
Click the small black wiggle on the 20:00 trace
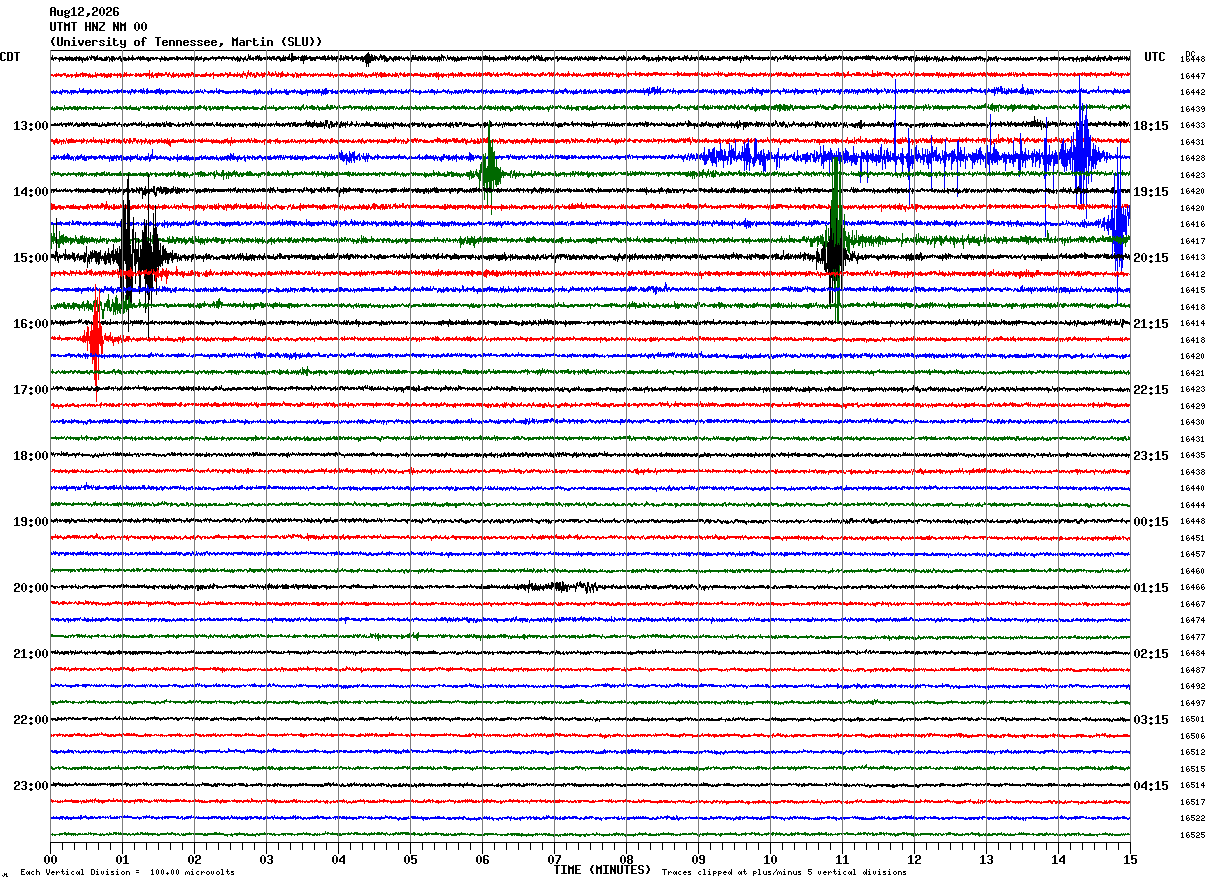560,587
